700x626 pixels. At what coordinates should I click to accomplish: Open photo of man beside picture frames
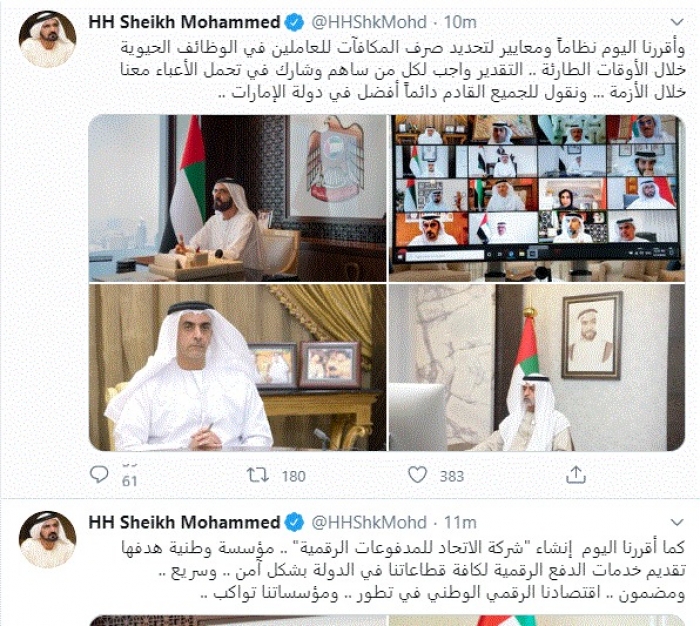pyautogui.click(x=238, y=367)
